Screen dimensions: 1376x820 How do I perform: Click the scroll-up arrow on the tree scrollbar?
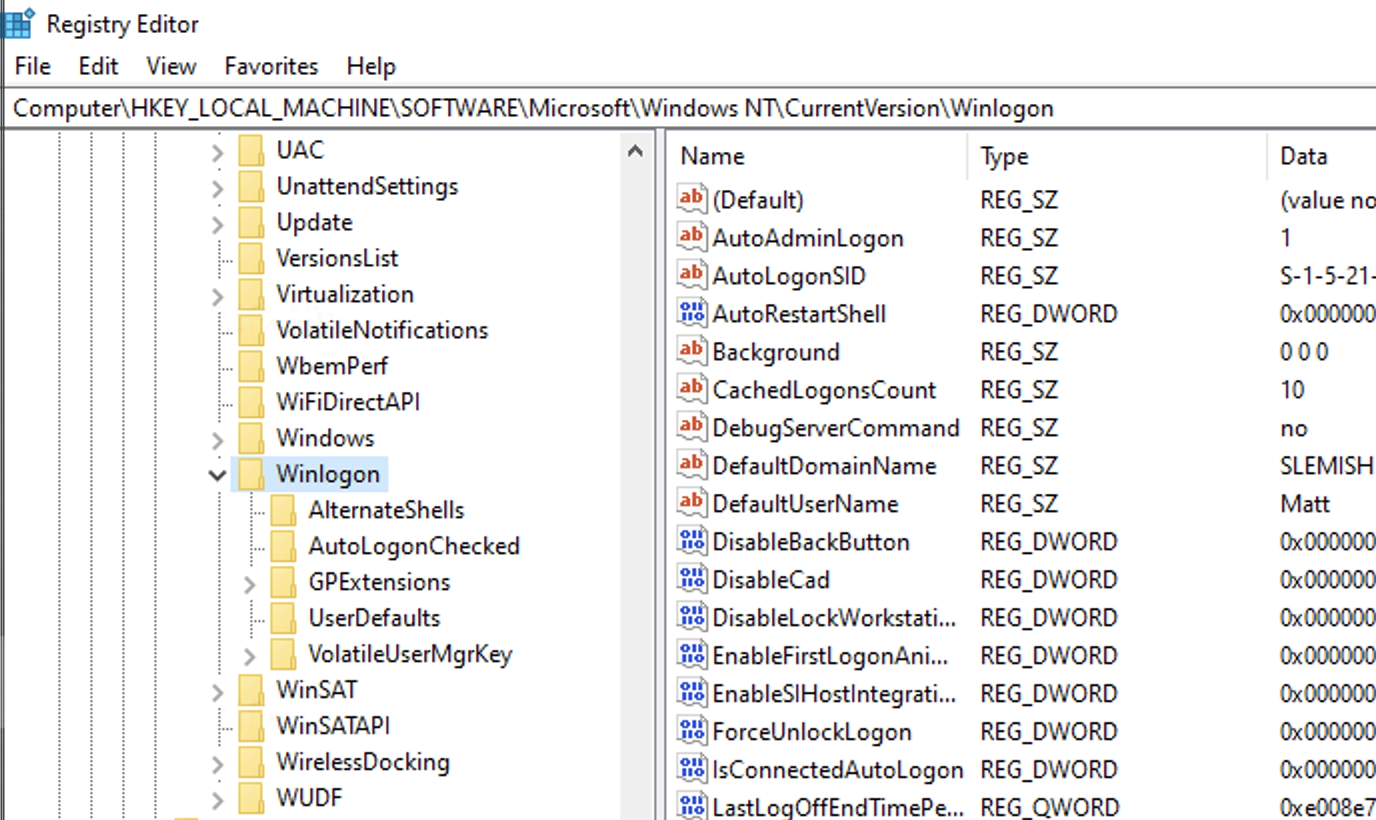point(633,150)
